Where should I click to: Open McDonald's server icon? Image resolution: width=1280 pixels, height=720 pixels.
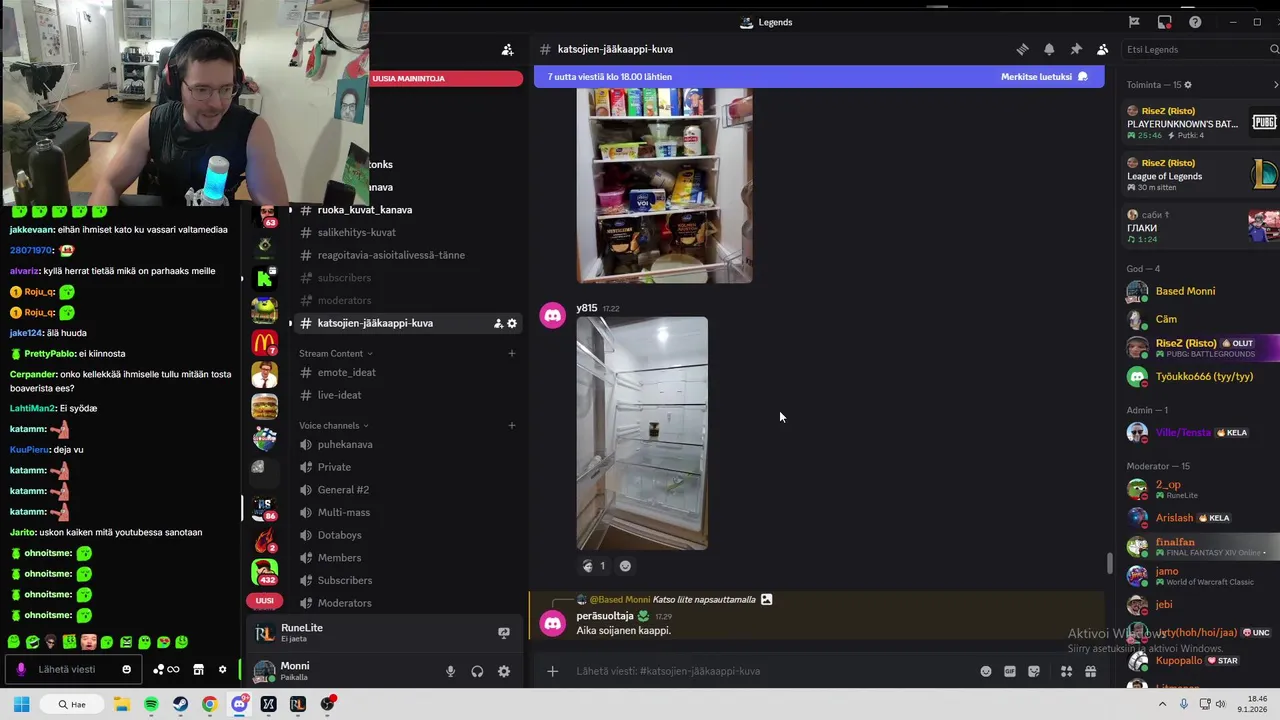tap(264, 343)
